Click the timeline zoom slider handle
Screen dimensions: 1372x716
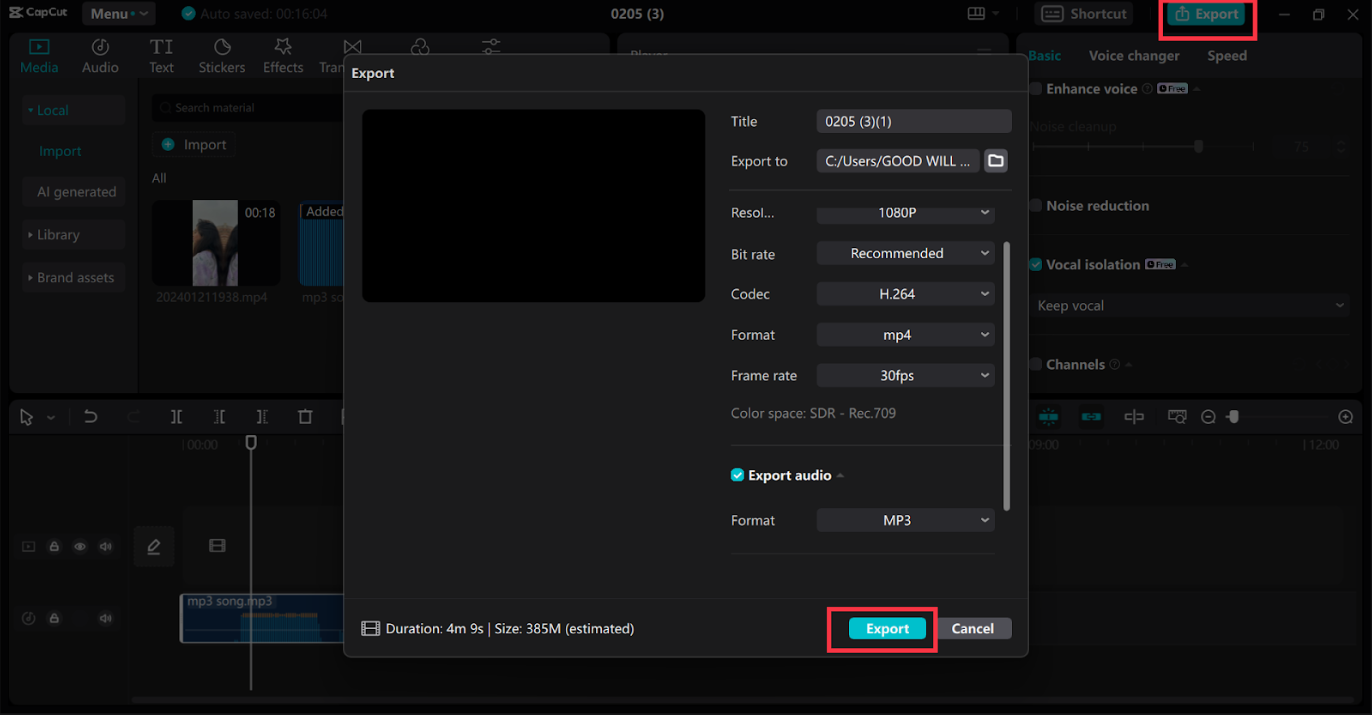(x=1233, y=417)
